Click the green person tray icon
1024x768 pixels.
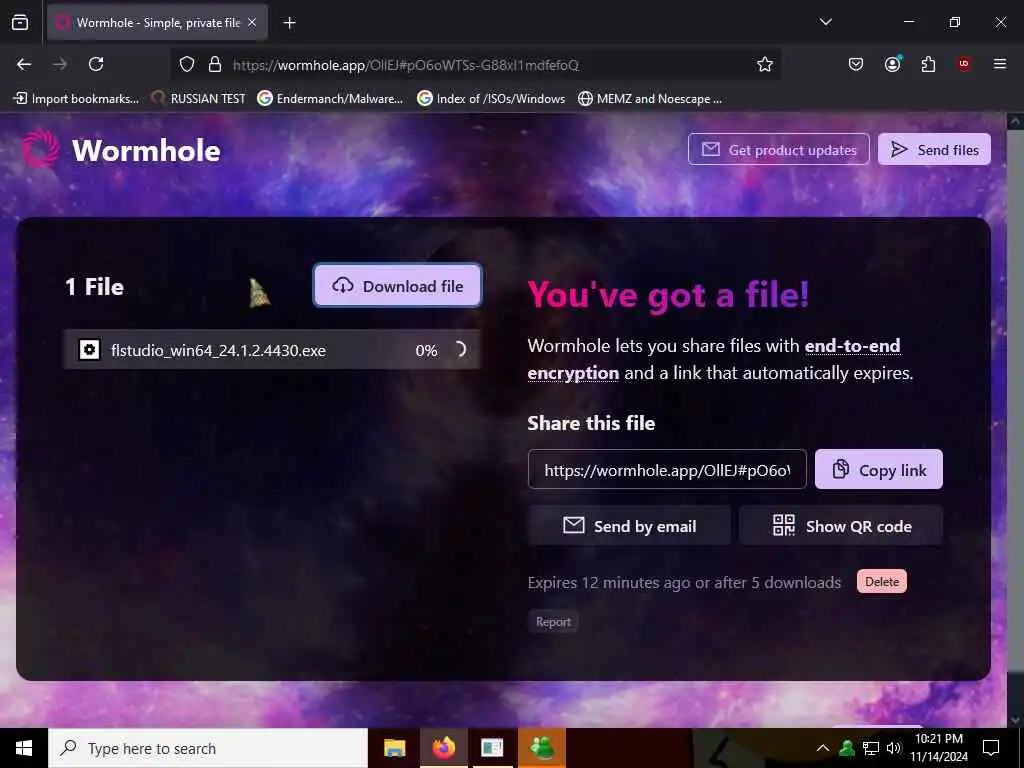pos(847,748)
